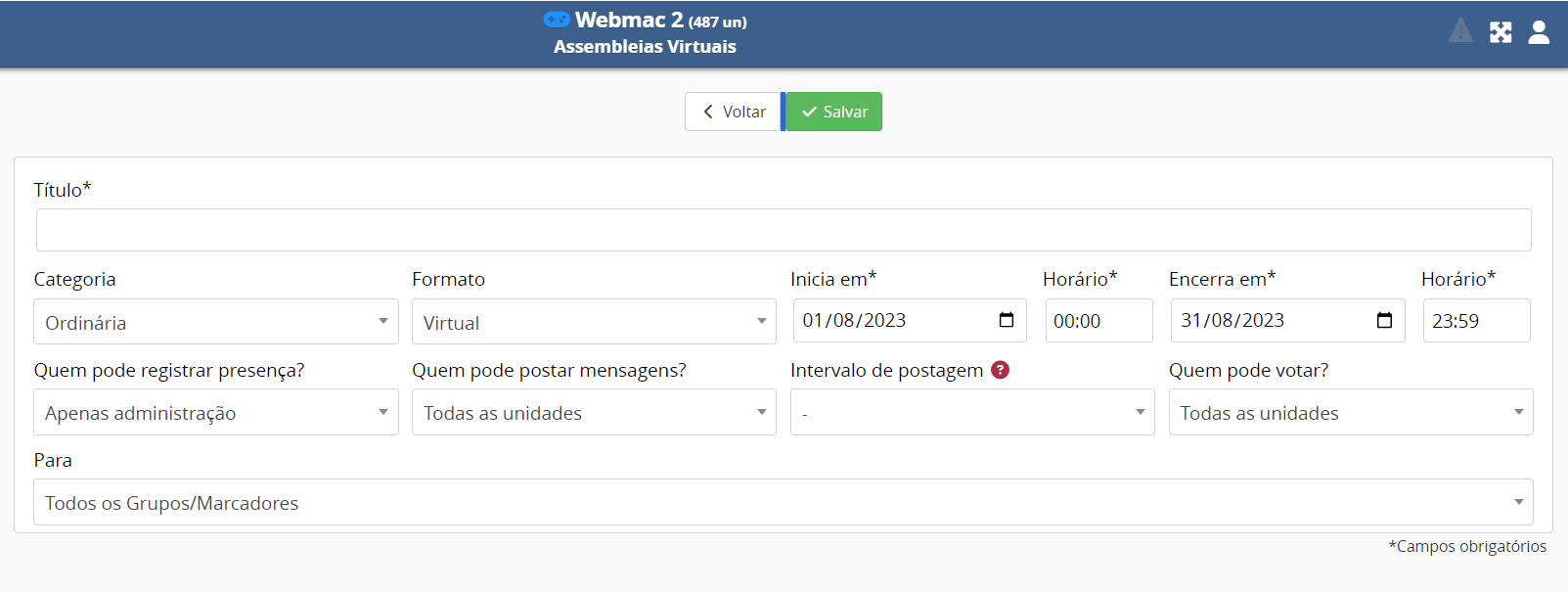
Task: Select the Quem pode votar dropdown
Action: (x=1350, y=412)
